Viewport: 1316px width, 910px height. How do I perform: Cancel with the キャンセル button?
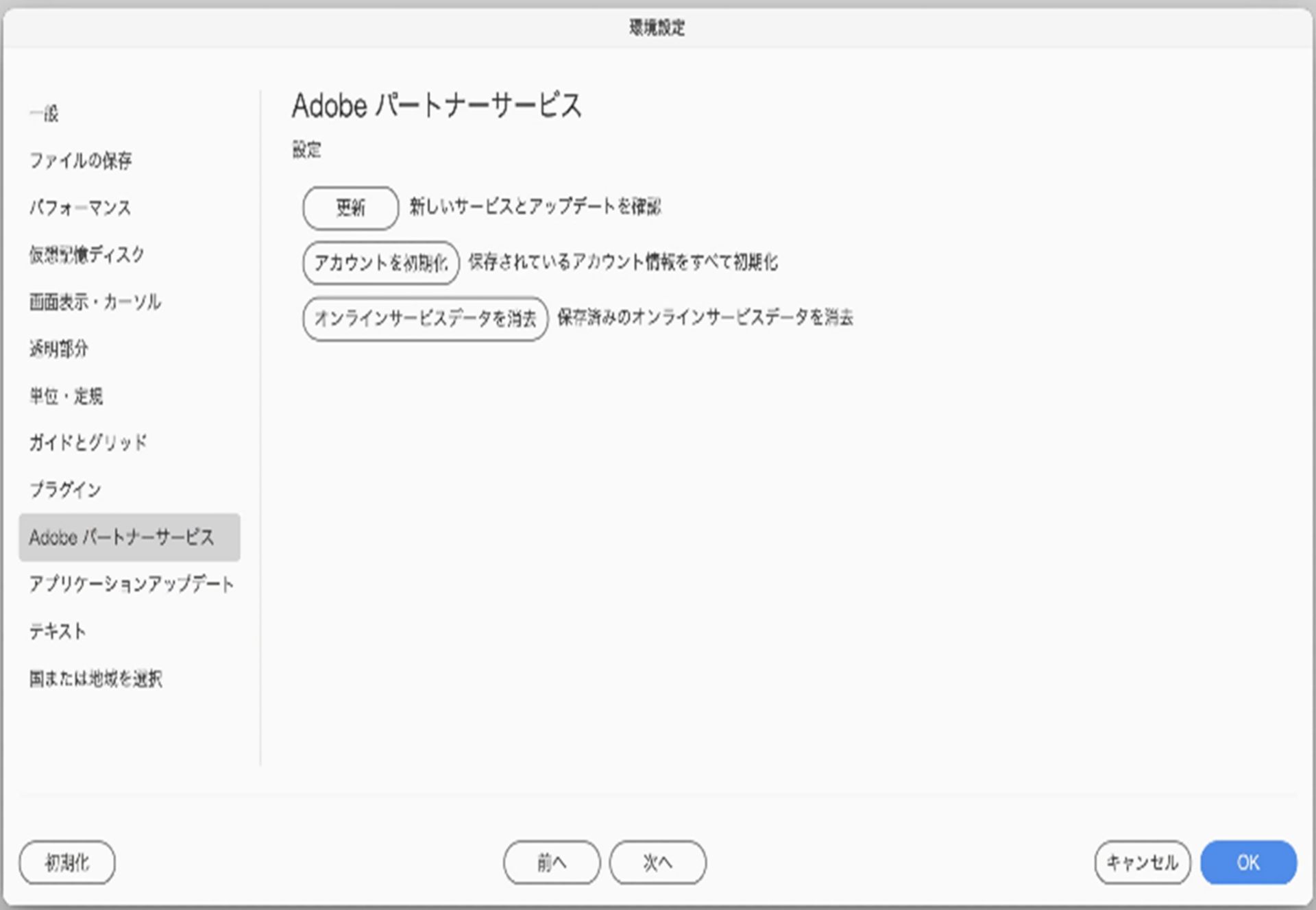tap(1143, 862)
